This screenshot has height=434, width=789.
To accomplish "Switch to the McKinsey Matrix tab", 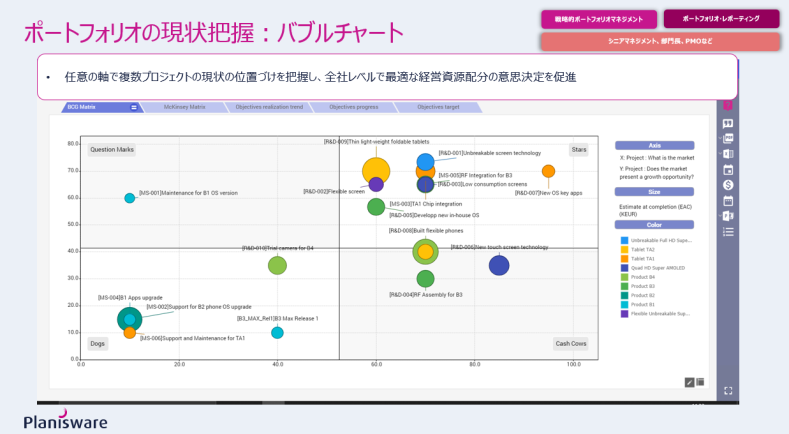I will [184, 107].
